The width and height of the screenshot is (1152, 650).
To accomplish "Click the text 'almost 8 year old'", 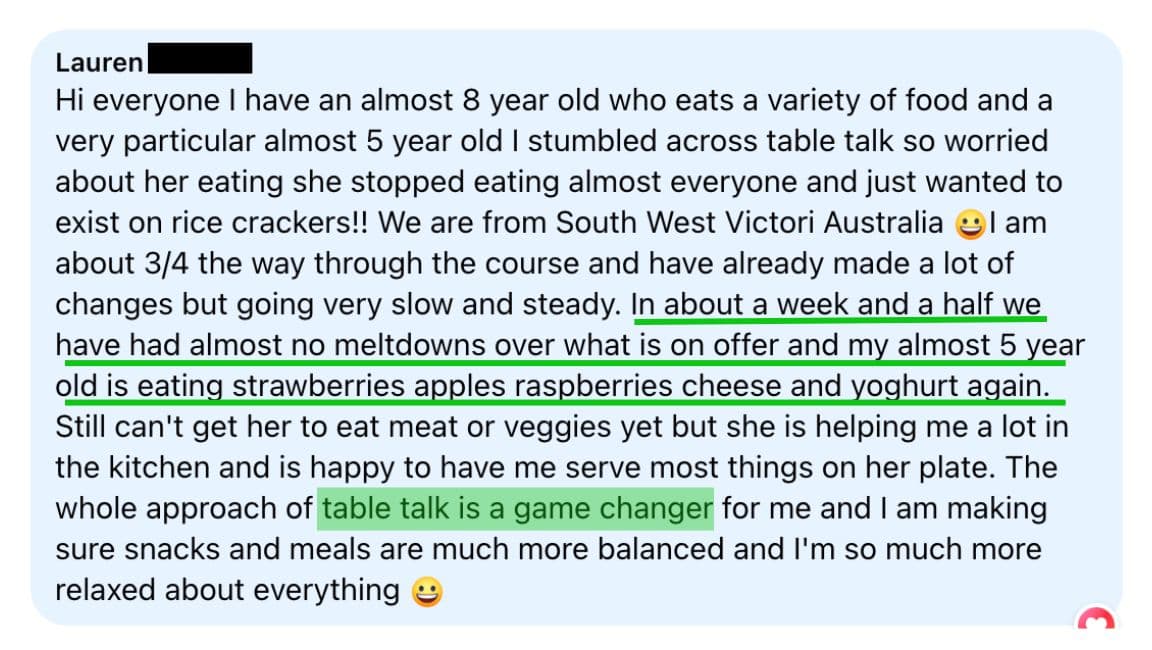I will 480,101.
